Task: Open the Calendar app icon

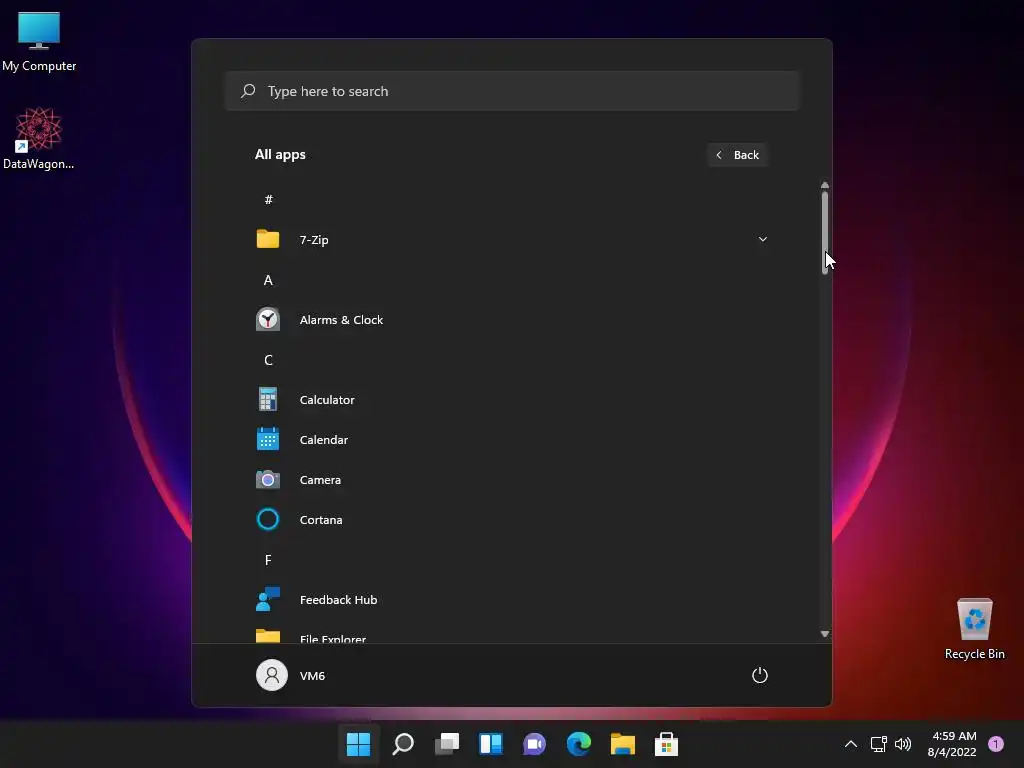Action: click(x=268, y=439)
